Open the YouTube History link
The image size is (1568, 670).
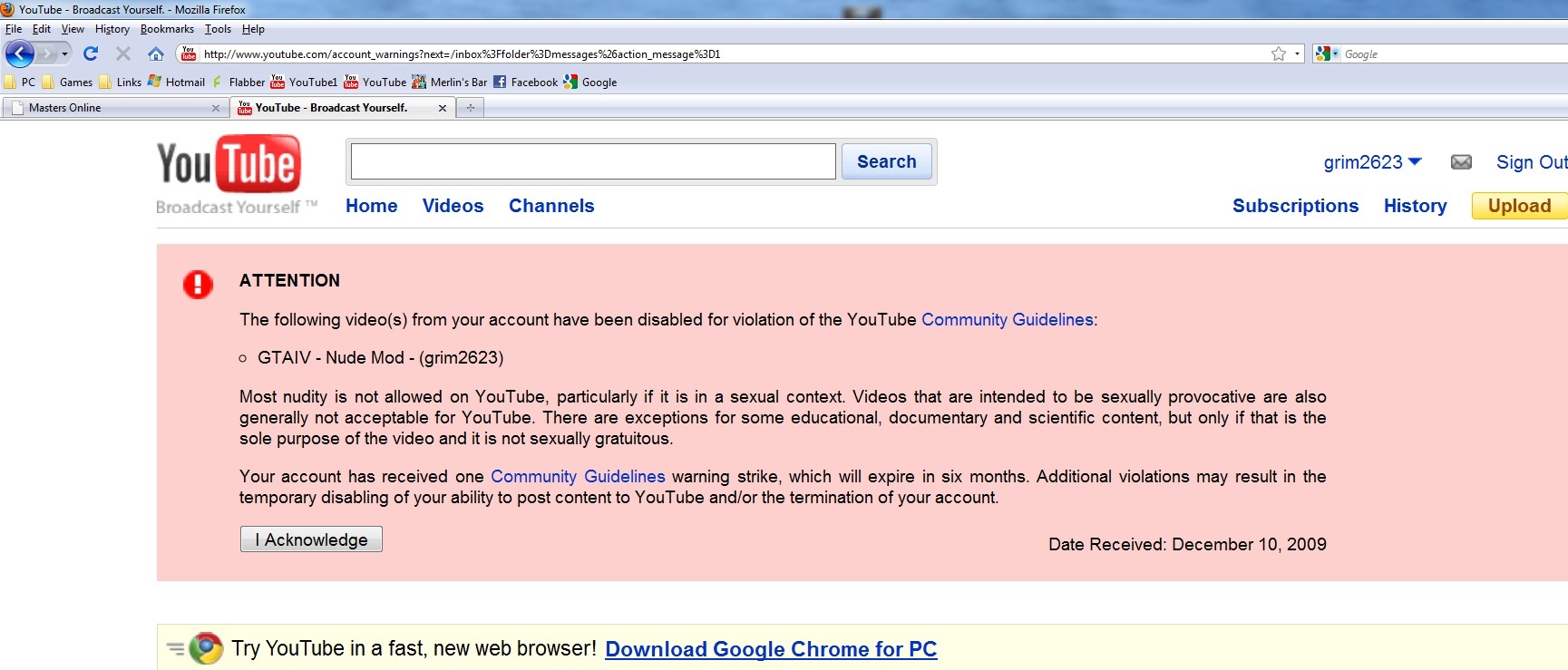point(1416,206)
